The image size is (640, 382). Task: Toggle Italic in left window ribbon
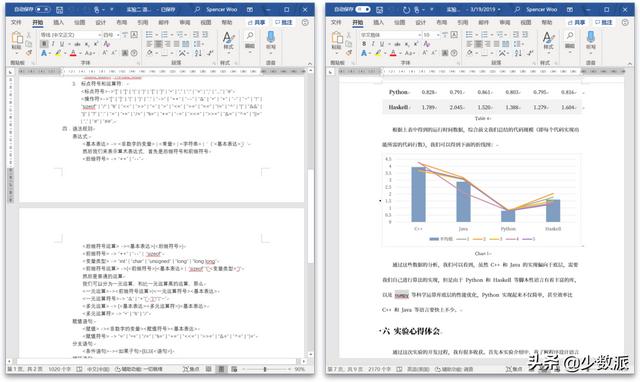pos(53,44)
